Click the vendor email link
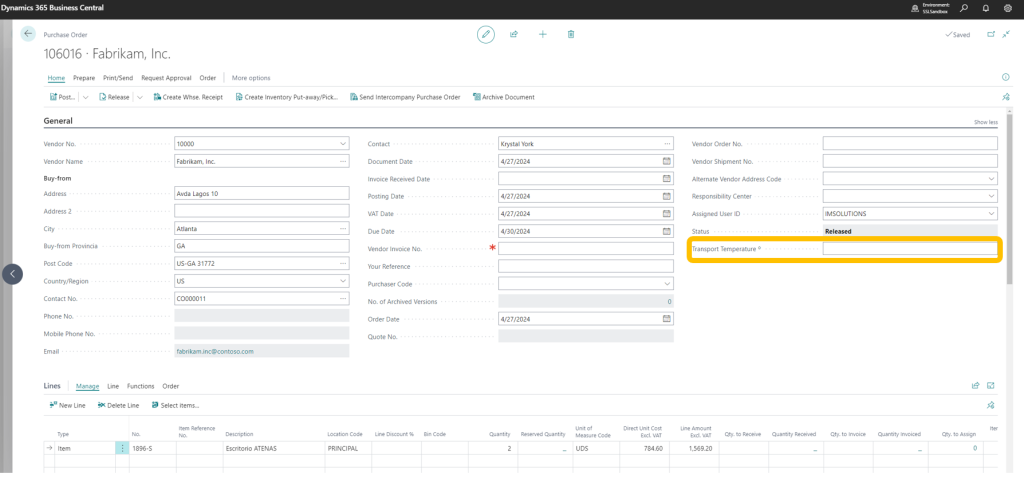Image resolution: width=1024 pixels, height=478 pixels. coord(215,351)
